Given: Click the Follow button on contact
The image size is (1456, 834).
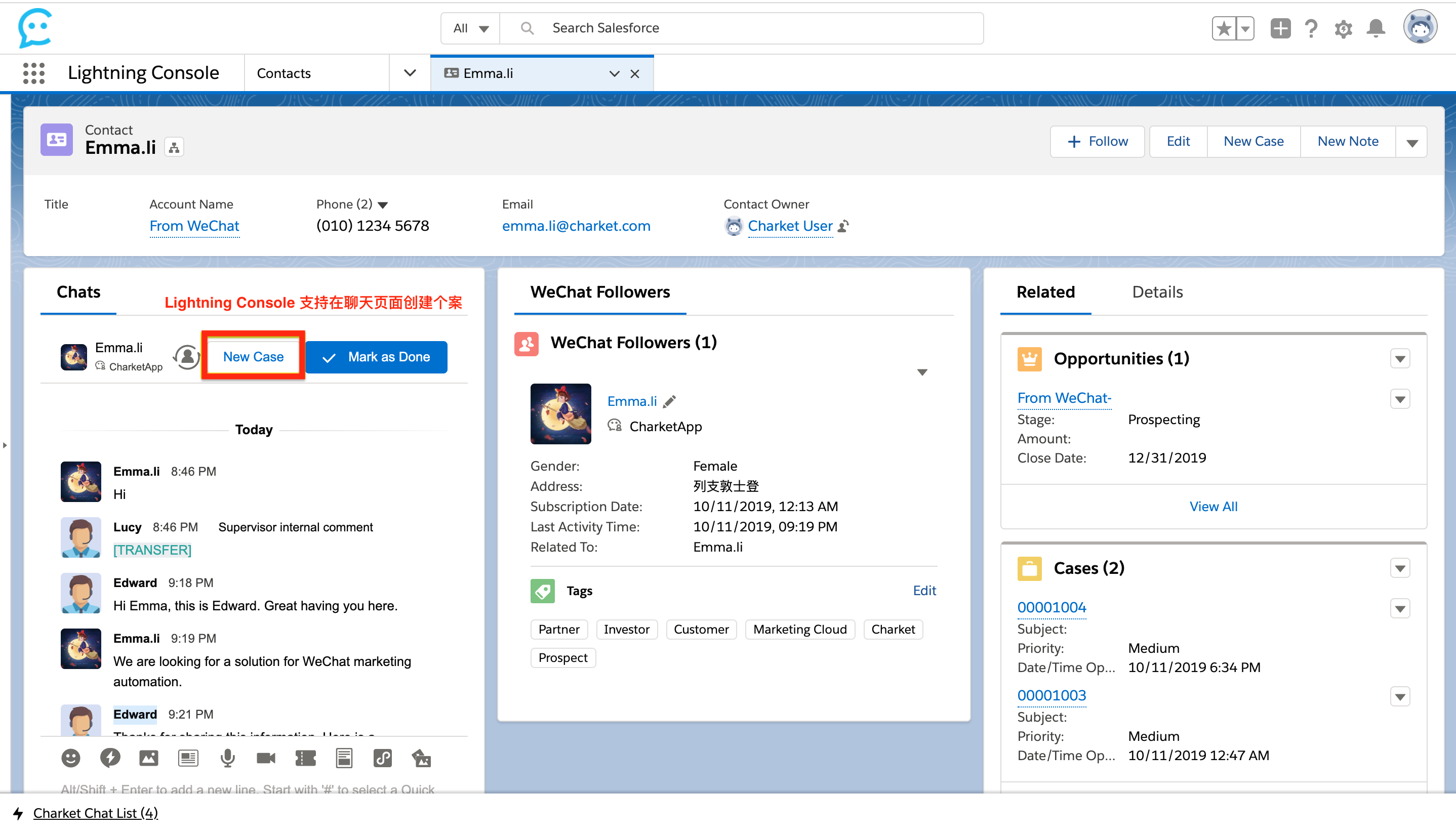Looking at the screenshot, I should click(1097, 142).
